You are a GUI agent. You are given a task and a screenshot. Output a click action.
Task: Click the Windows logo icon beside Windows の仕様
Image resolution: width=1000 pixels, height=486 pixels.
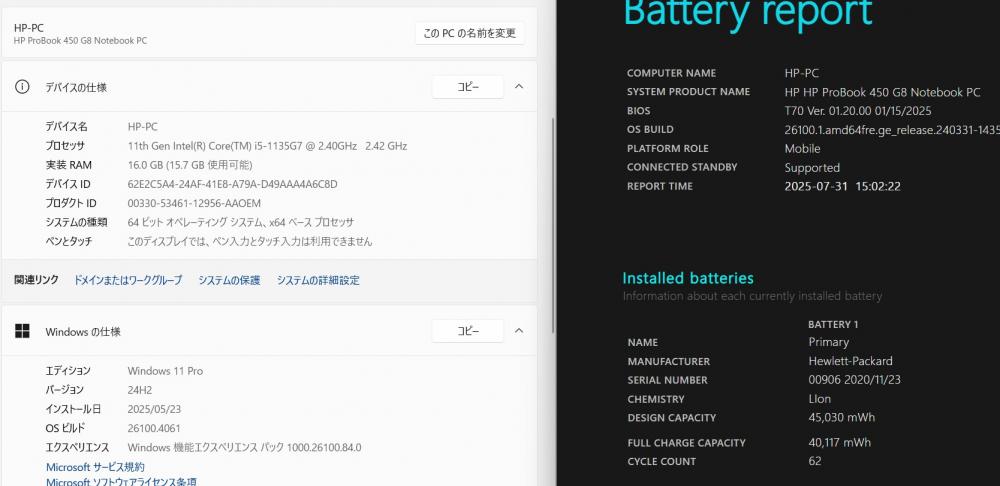click(x=22, y=331)
